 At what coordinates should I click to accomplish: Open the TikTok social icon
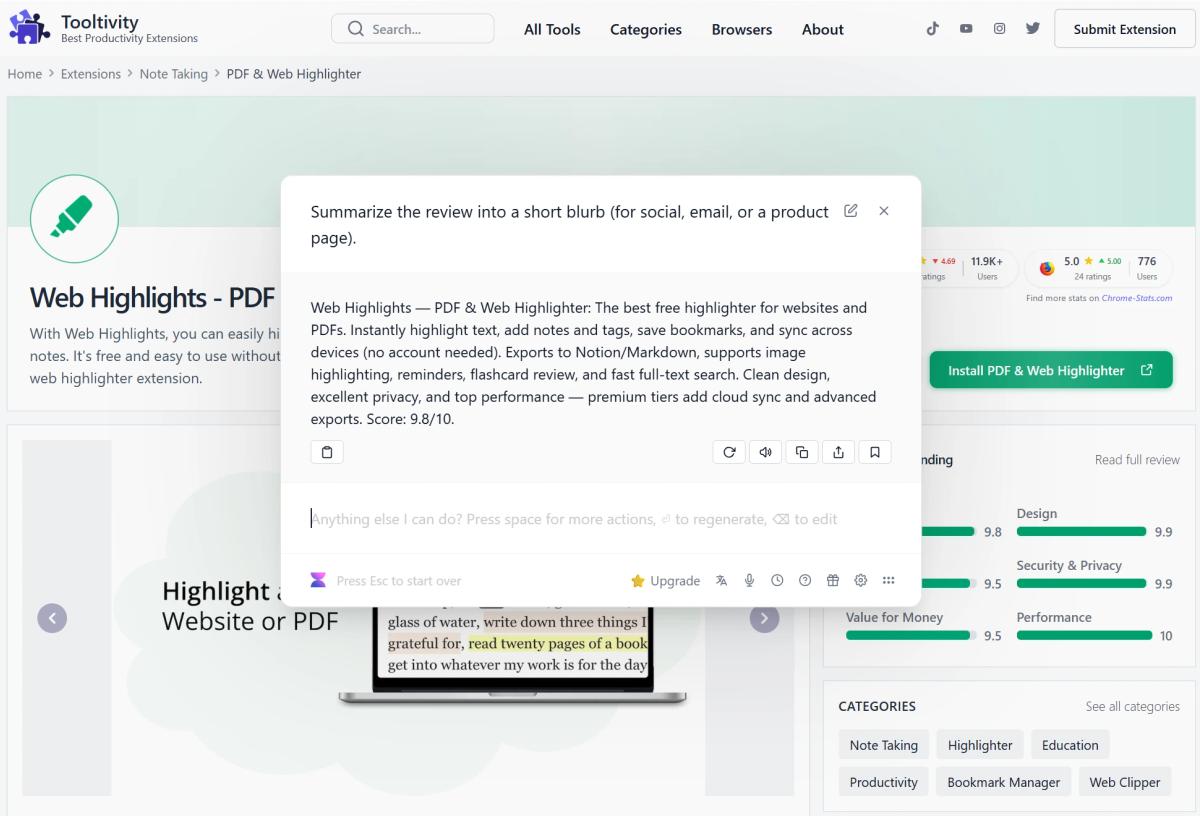933,29
